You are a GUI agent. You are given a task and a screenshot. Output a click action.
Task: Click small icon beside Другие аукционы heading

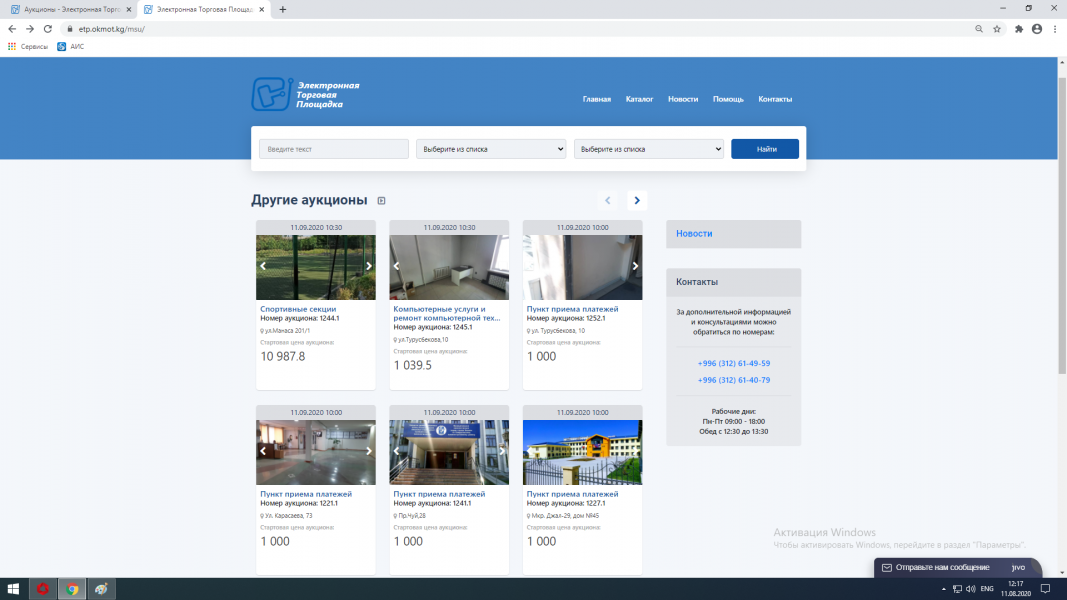click(381, 201)
